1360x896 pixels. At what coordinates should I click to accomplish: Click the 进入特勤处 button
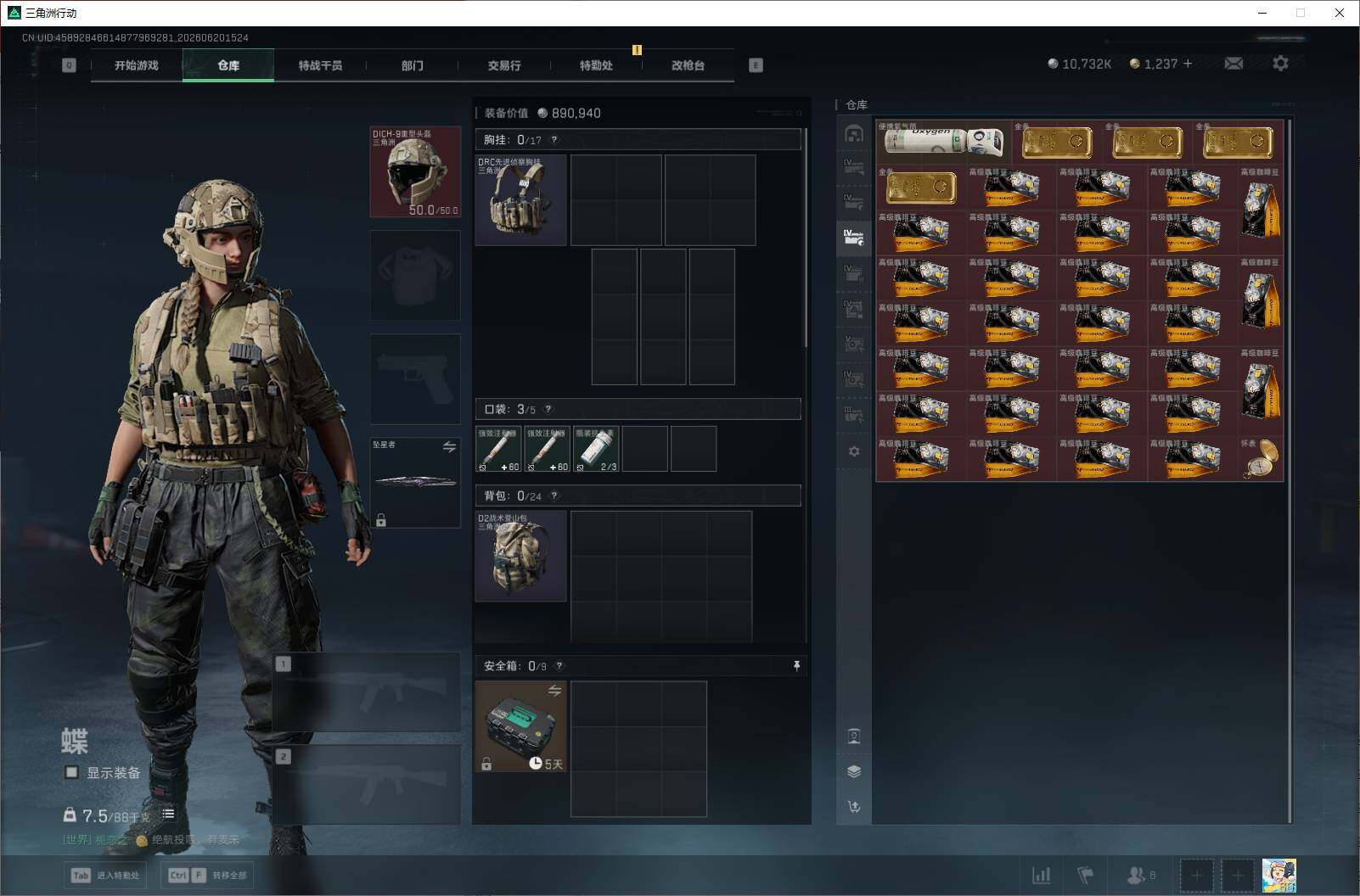click(105, 875)
